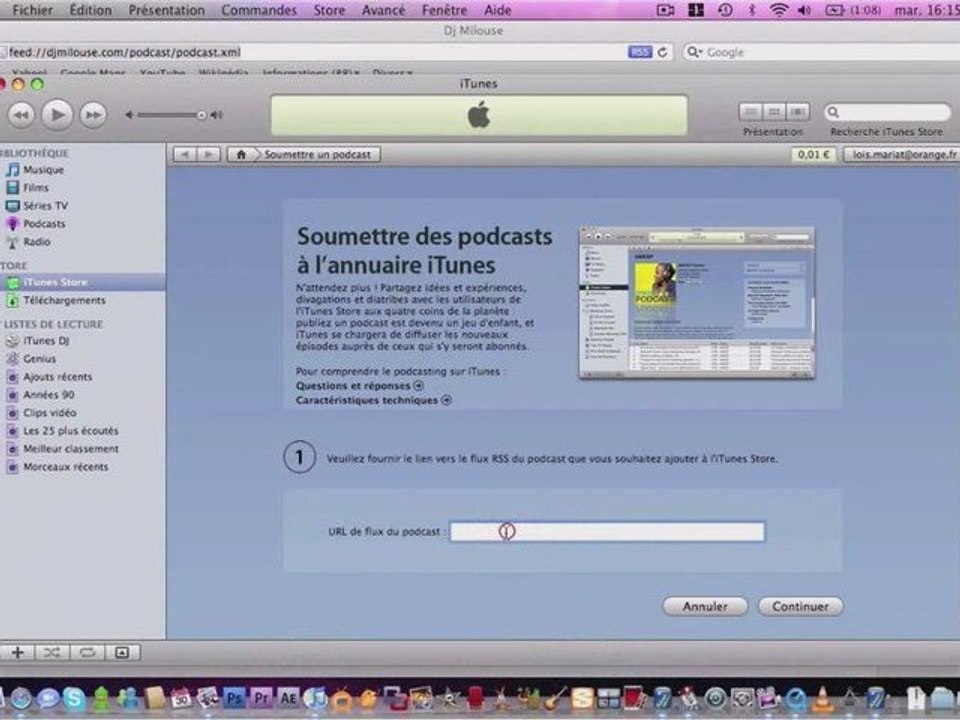The height and width of the screenshot is (720, 960).
Task: Open Films in the library sidebar
Action: point(36,187)
